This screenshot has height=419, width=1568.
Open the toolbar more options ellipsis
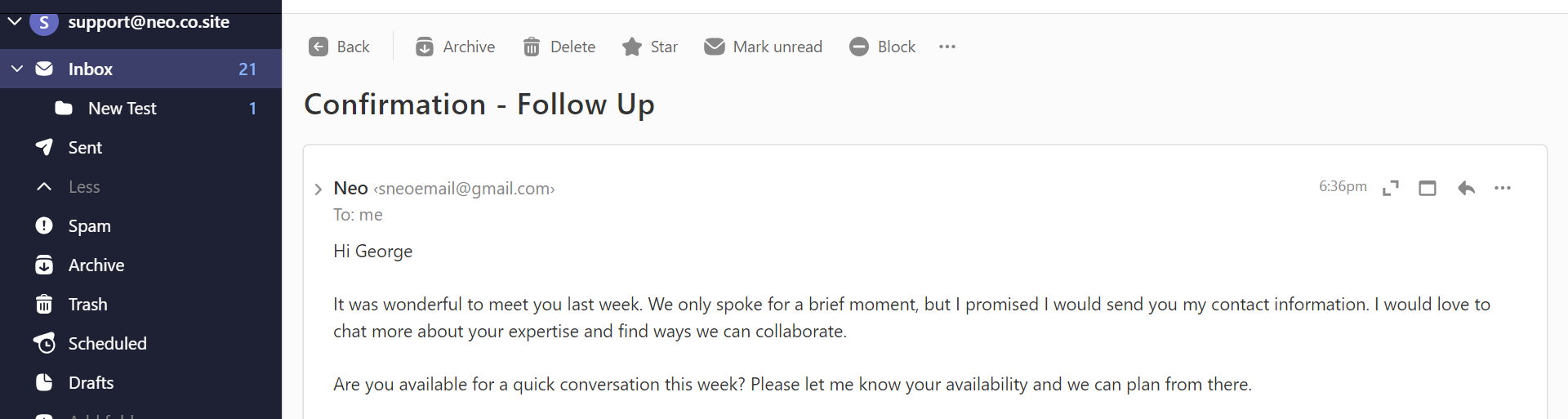(x=947, y=47)
